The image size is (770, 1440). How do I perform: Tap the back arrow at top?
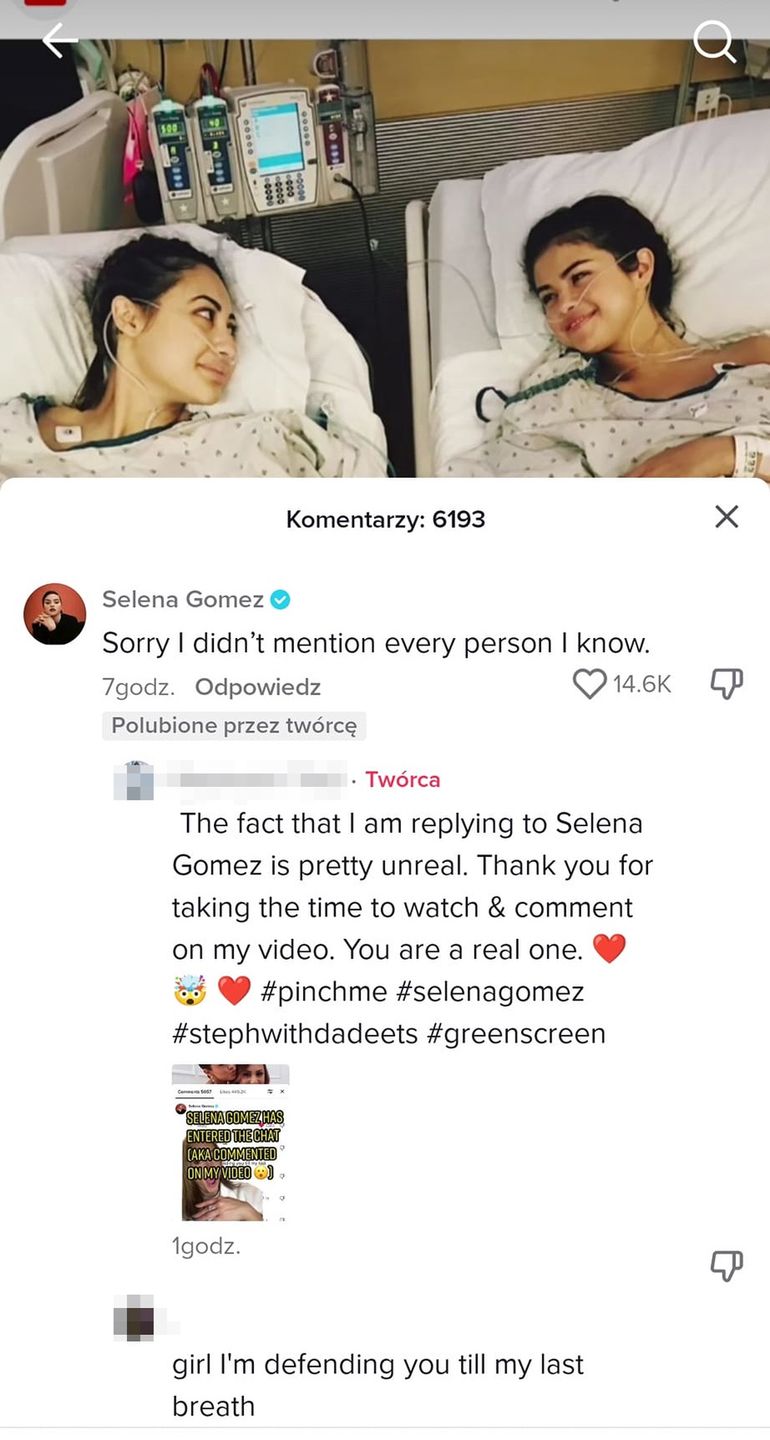click(x=59, y=41)
